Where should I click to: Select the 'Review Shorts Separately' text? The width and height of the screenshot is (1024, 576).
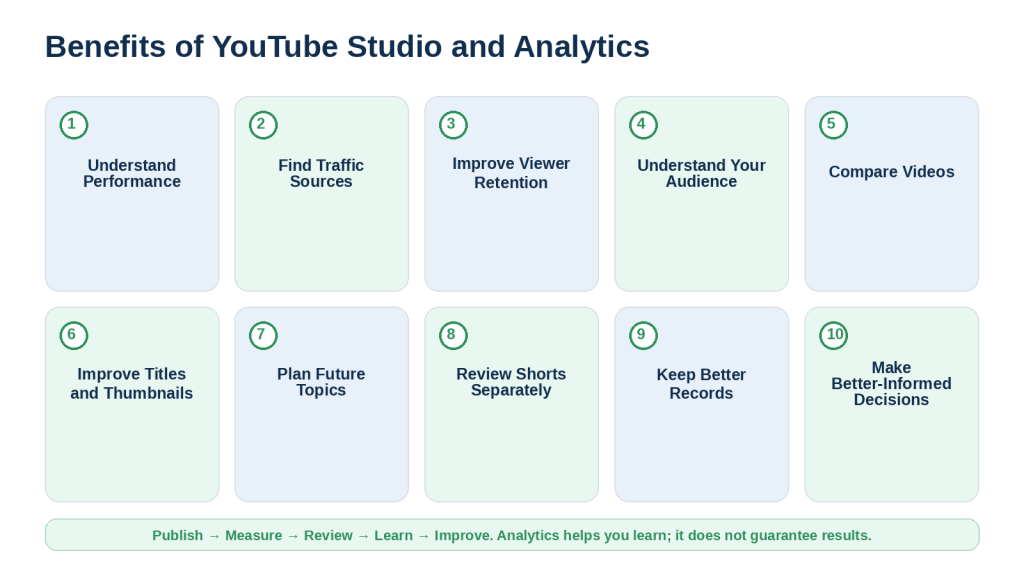(511, 382)
